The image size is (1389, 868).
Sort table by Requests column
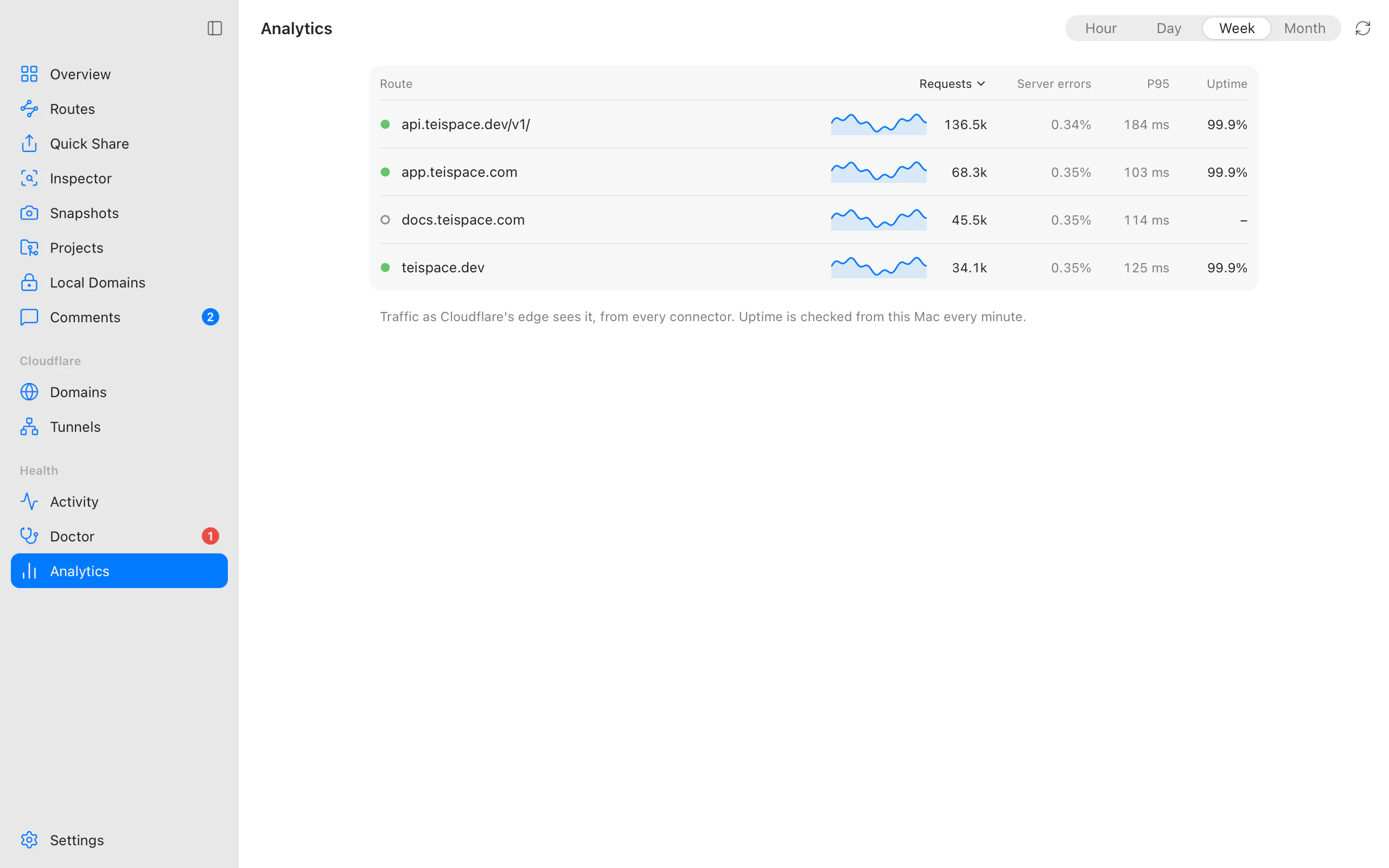[x=952, y=84]
